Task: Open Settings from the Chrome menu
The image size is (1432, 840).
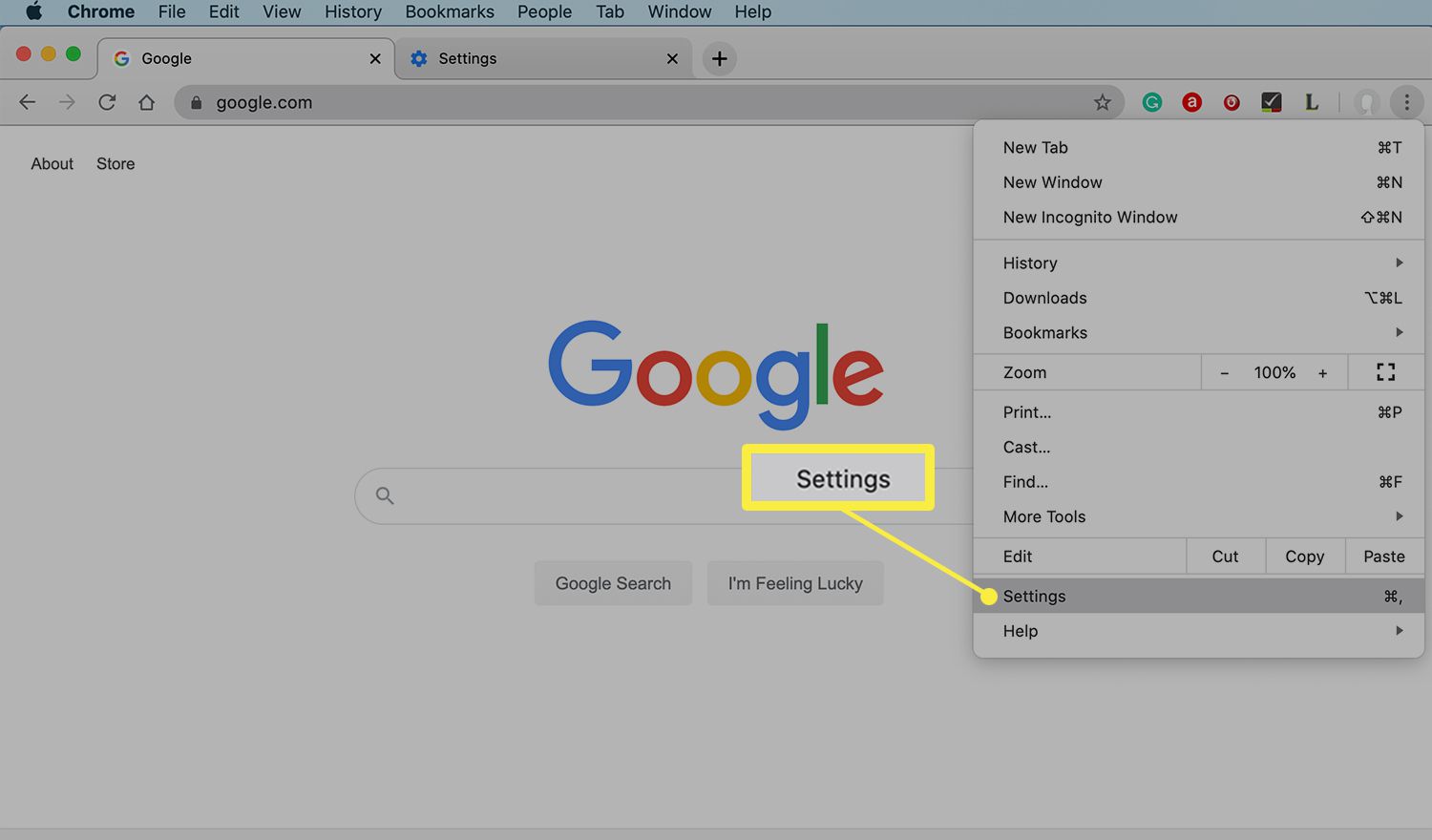Action: 1198,596
